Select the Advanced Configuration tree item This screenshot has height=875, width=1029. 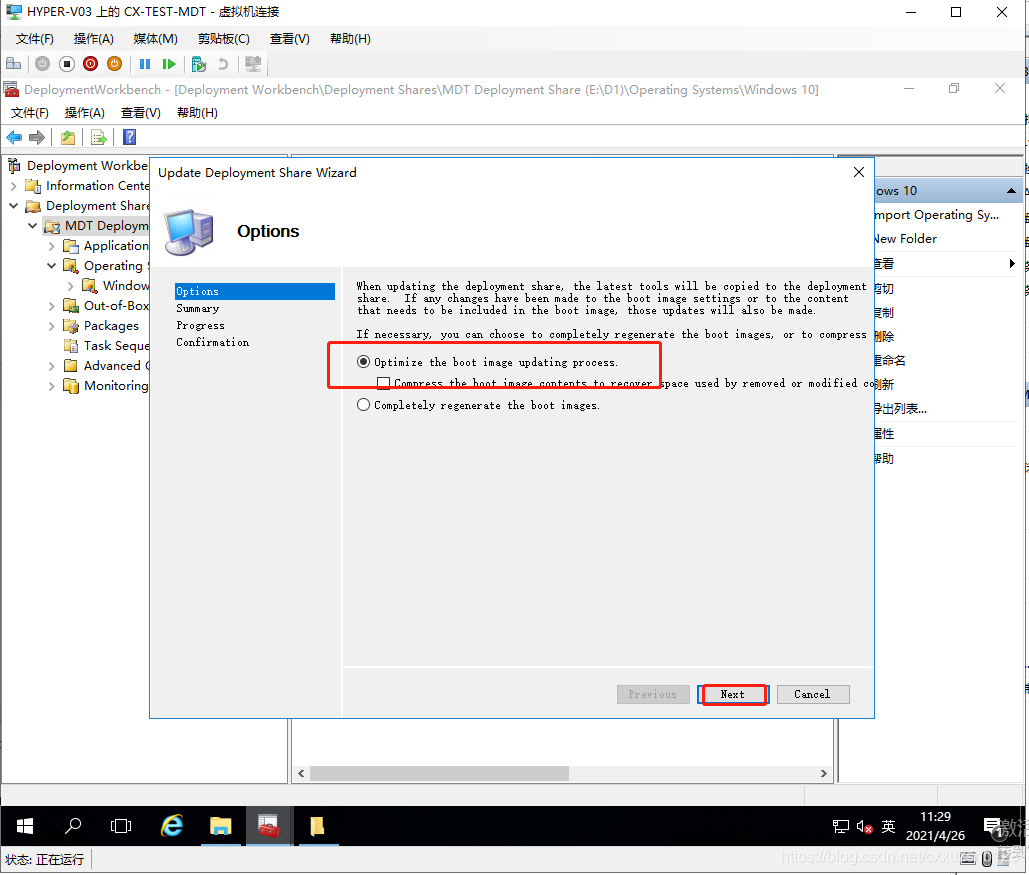tap(107, 366)
